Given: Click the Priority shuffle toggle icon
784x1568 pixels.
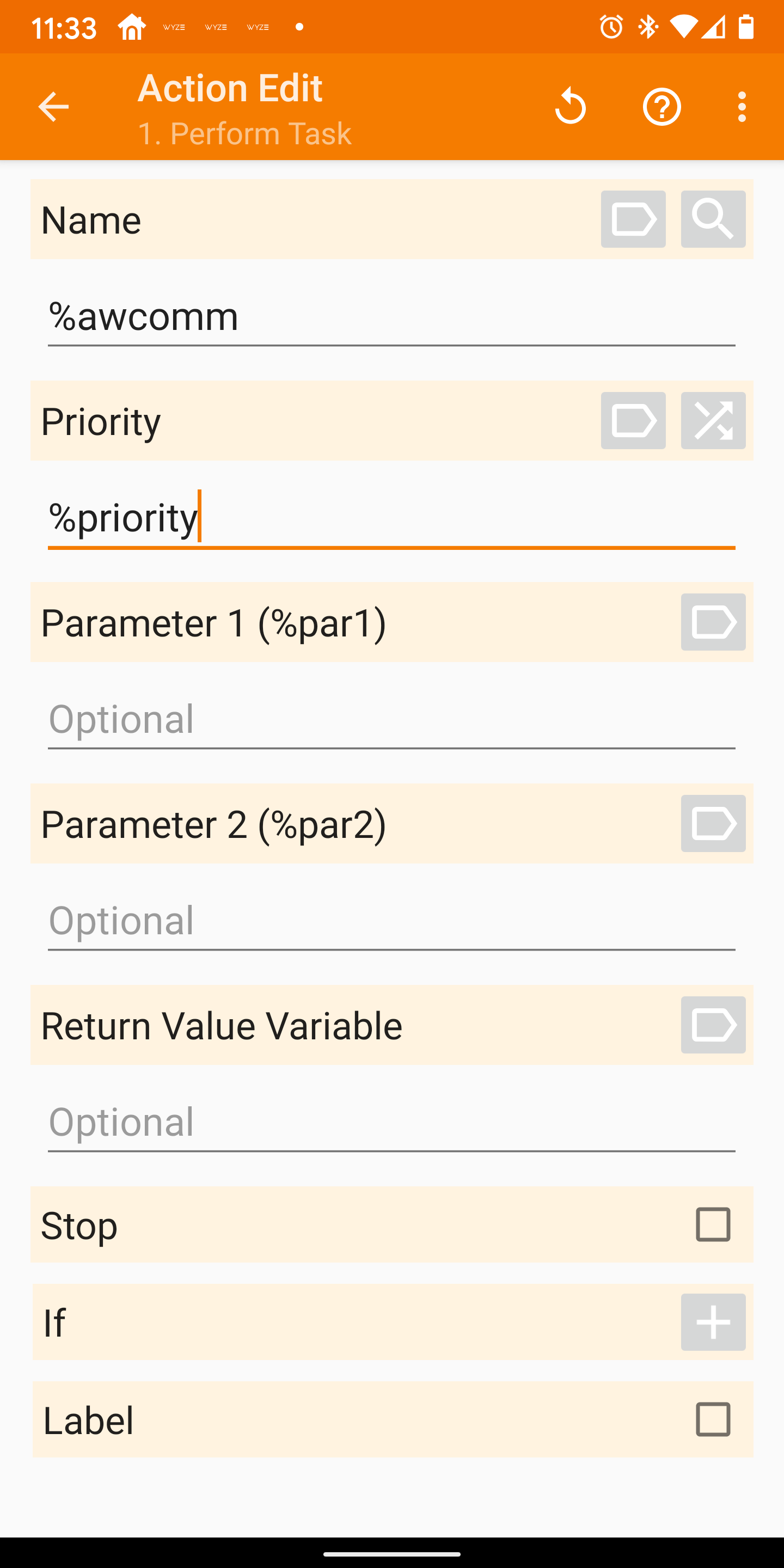Looking at the screenshot, I should (x=713, y=421).
